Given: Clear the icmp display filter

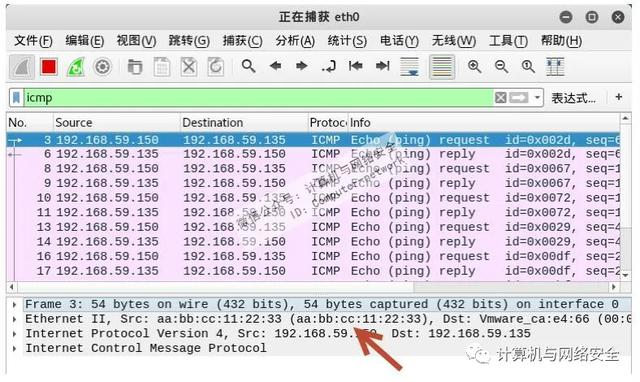Looking at the screenshot, I should click(500, 98).
